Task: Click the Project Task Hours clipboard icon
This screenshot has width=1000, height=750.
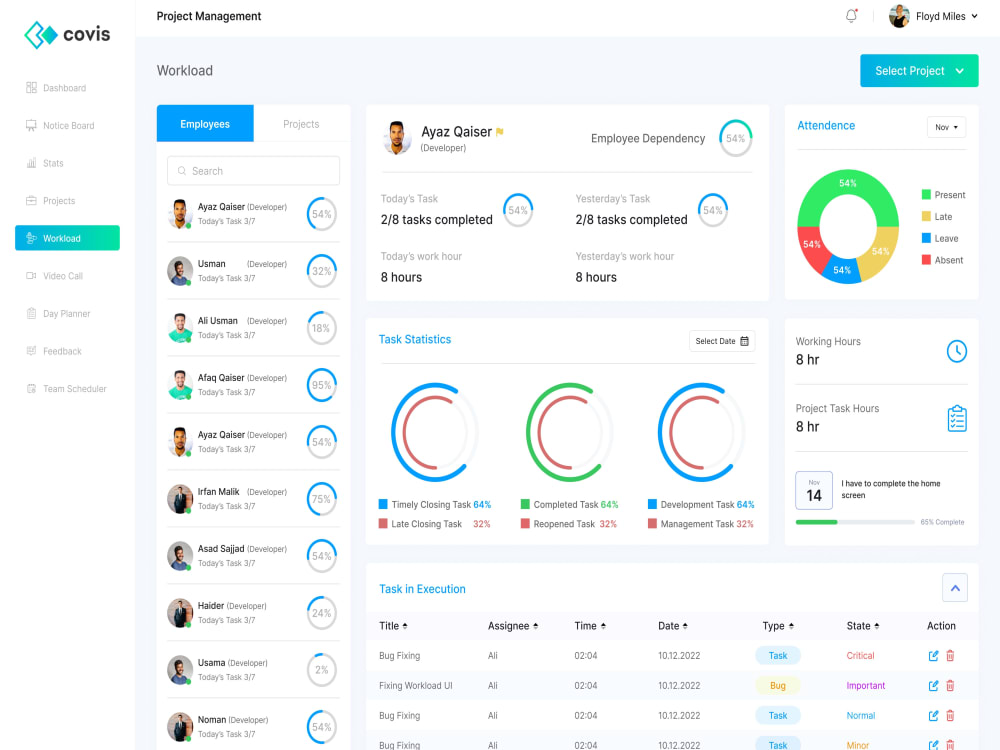Action: [957, 418]
